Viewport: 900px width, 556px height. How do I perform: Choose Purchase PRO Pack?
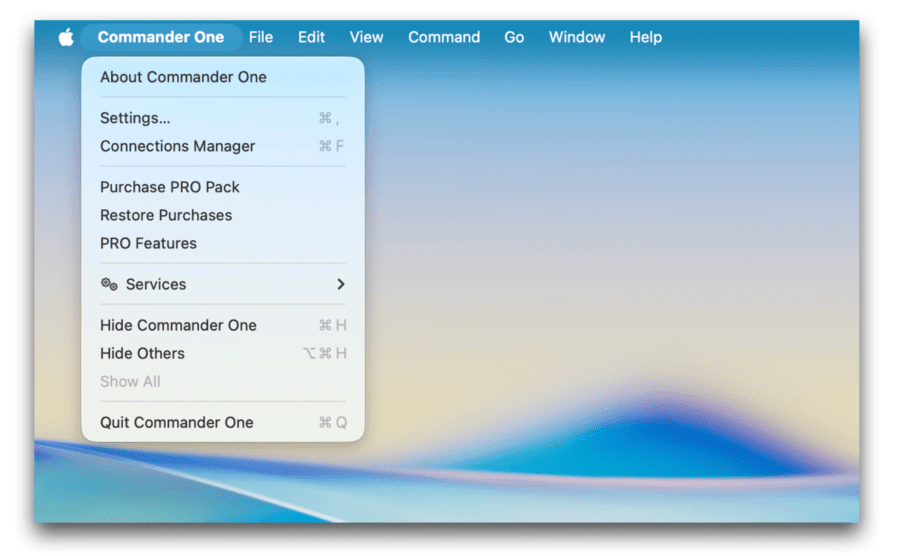pos(223,187)
